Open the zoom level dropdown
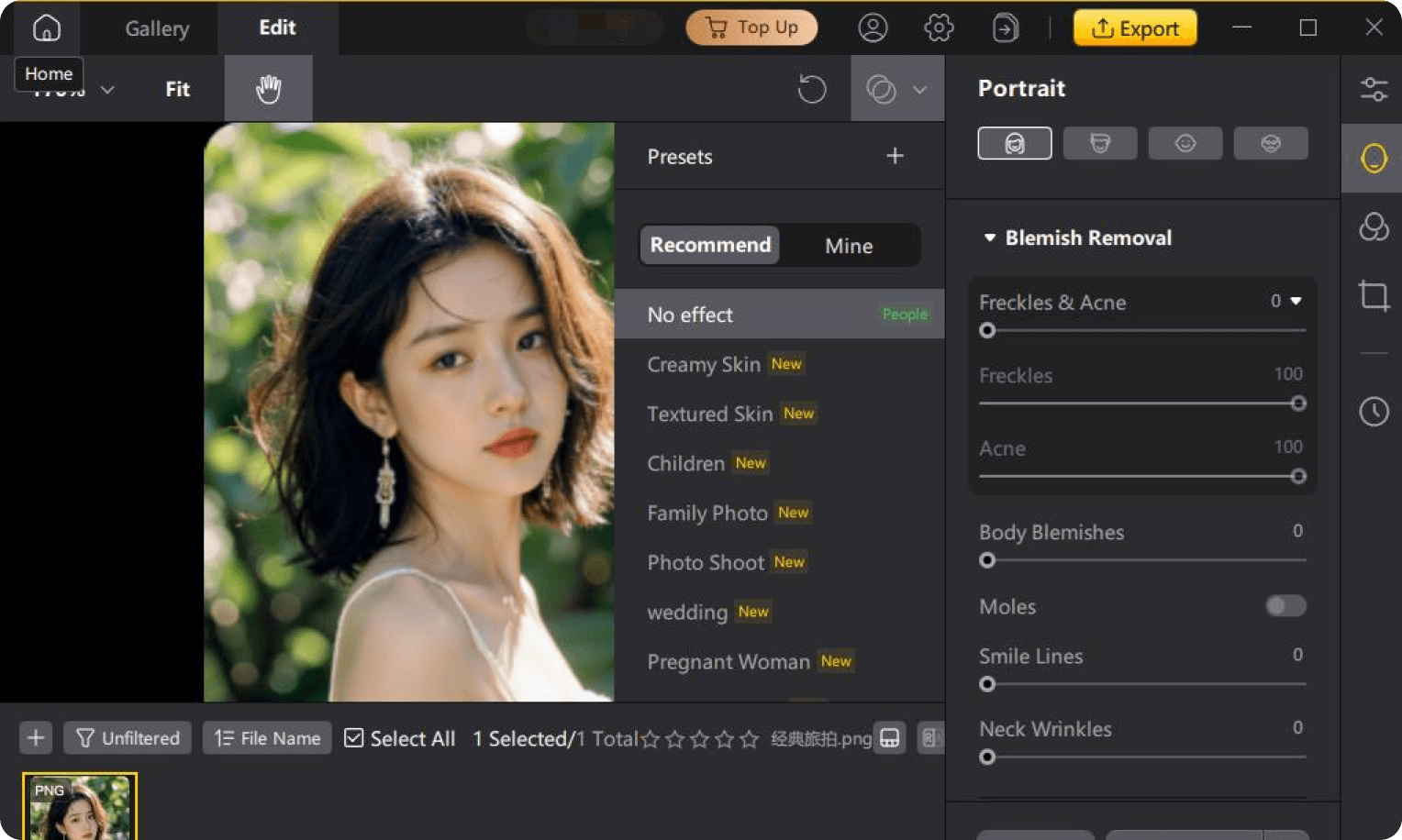Screen dimensions: 1402x840 [107, 89]
